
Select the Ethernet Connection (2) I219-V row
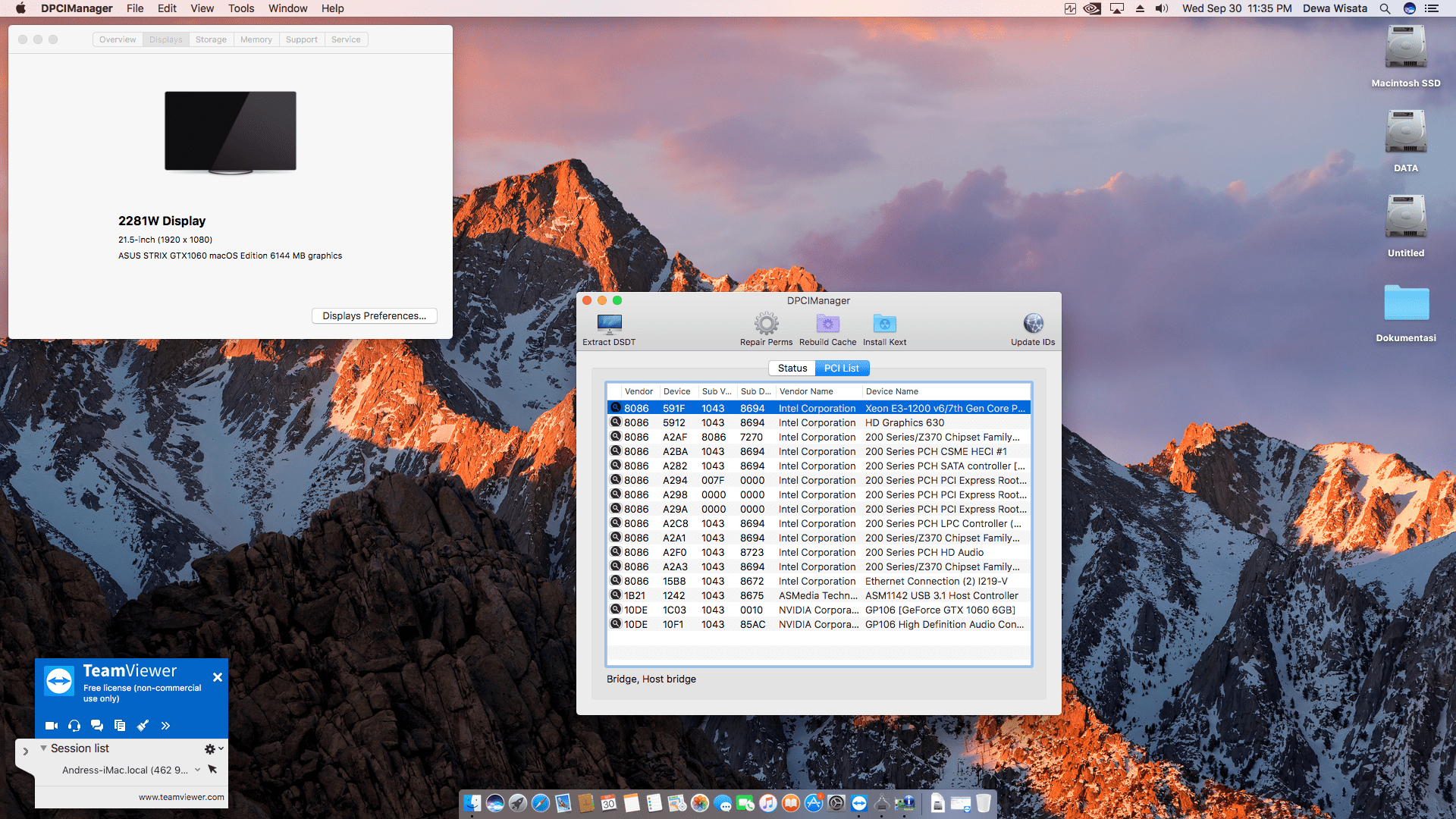click(x=819, y=581)
